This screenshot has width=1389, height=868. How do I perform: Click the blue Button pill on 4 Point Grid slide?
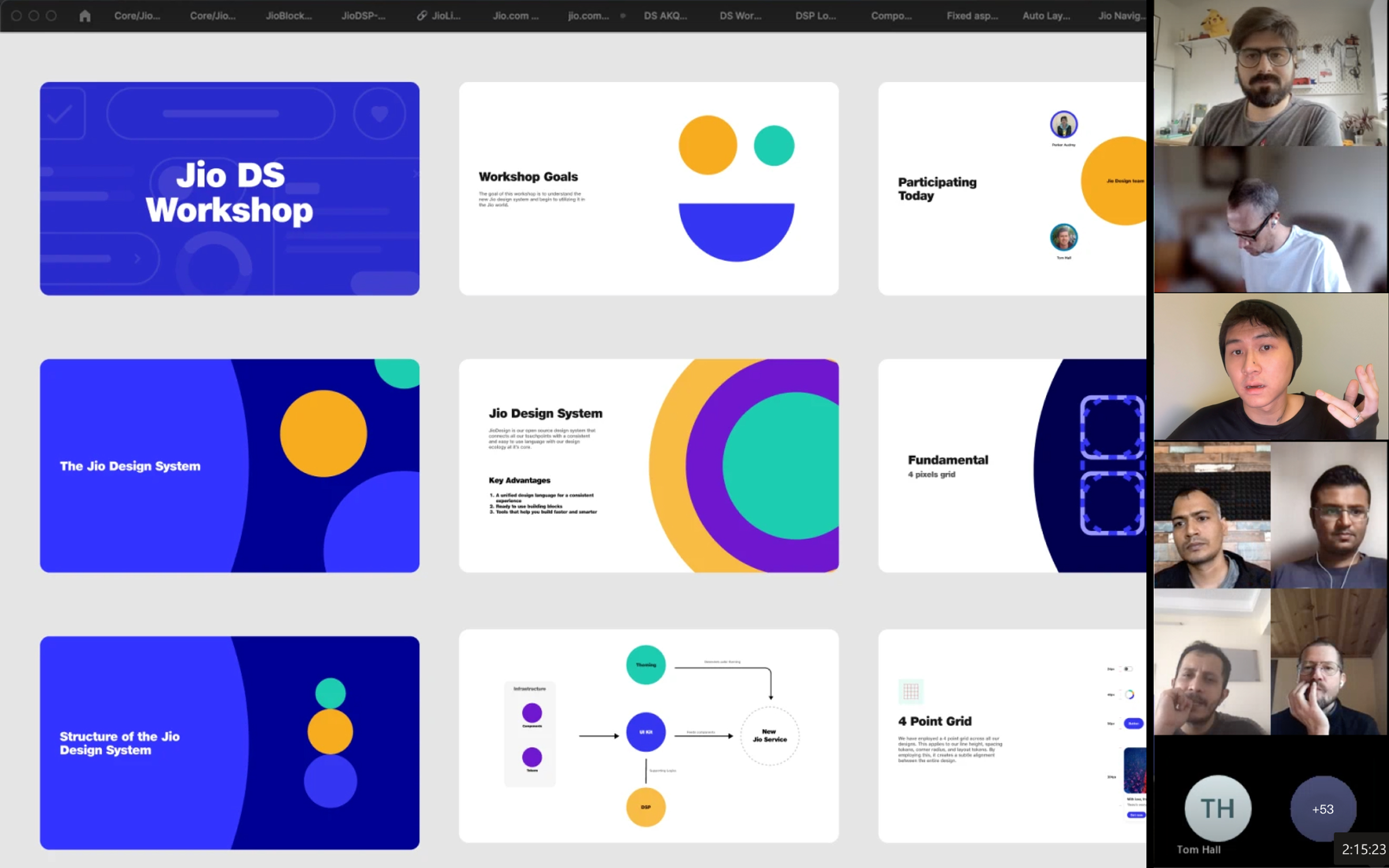click(1133, 723)
